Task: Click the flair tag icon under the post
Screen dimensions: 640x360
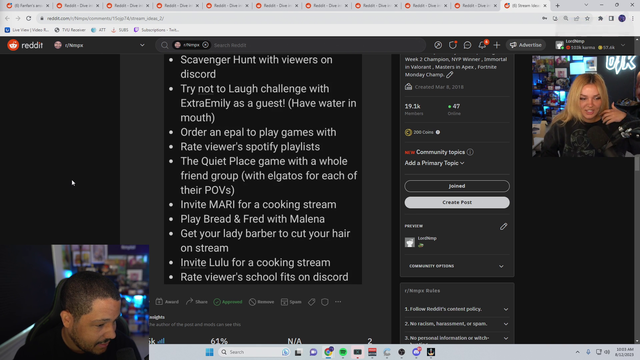Action: 311,302
